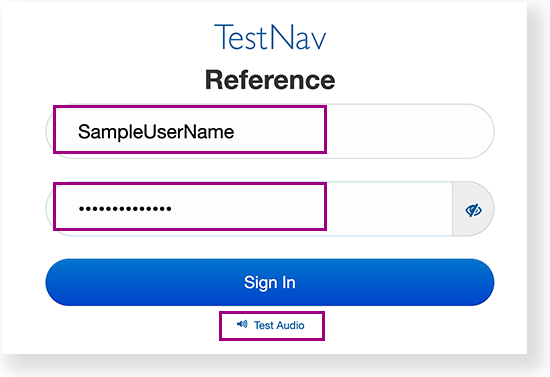This screenshot has height=377, width=550.
Task: Focus the username field containing SampleUserName
Action: [x=270, y=131]
